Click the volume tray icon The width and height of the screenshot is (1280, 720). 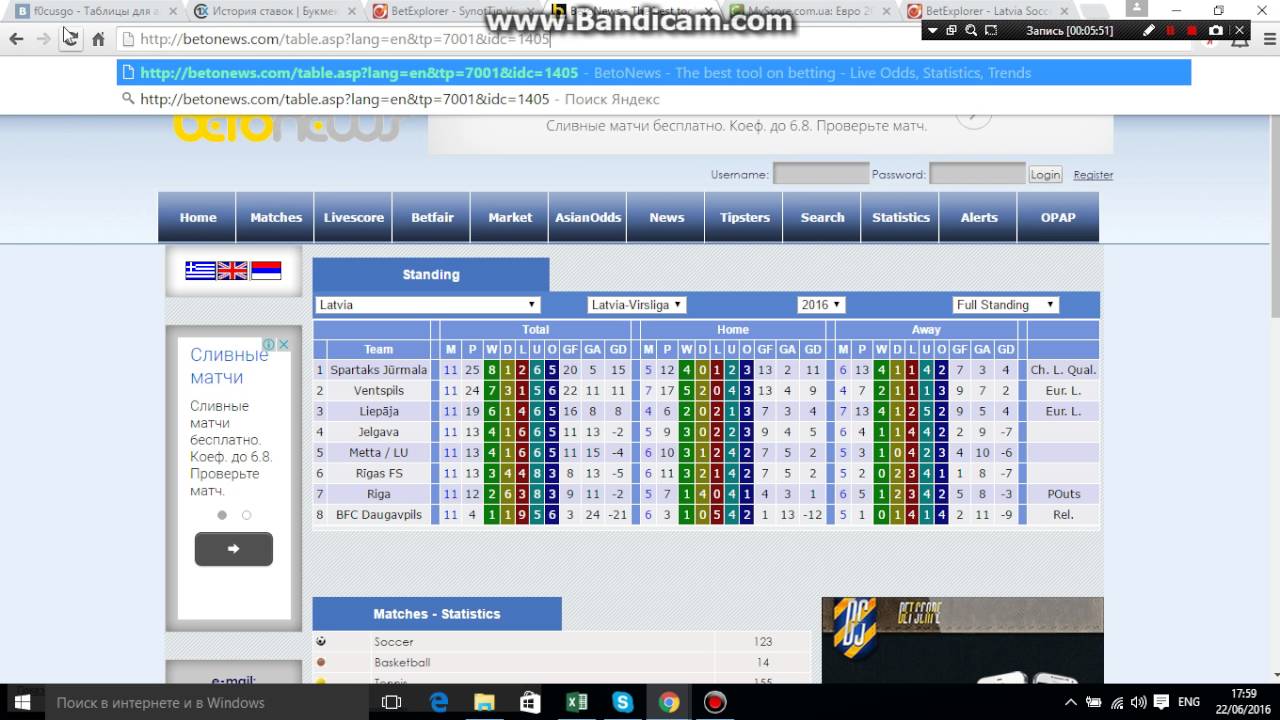pyautogui.click(x=1139, y=702)
